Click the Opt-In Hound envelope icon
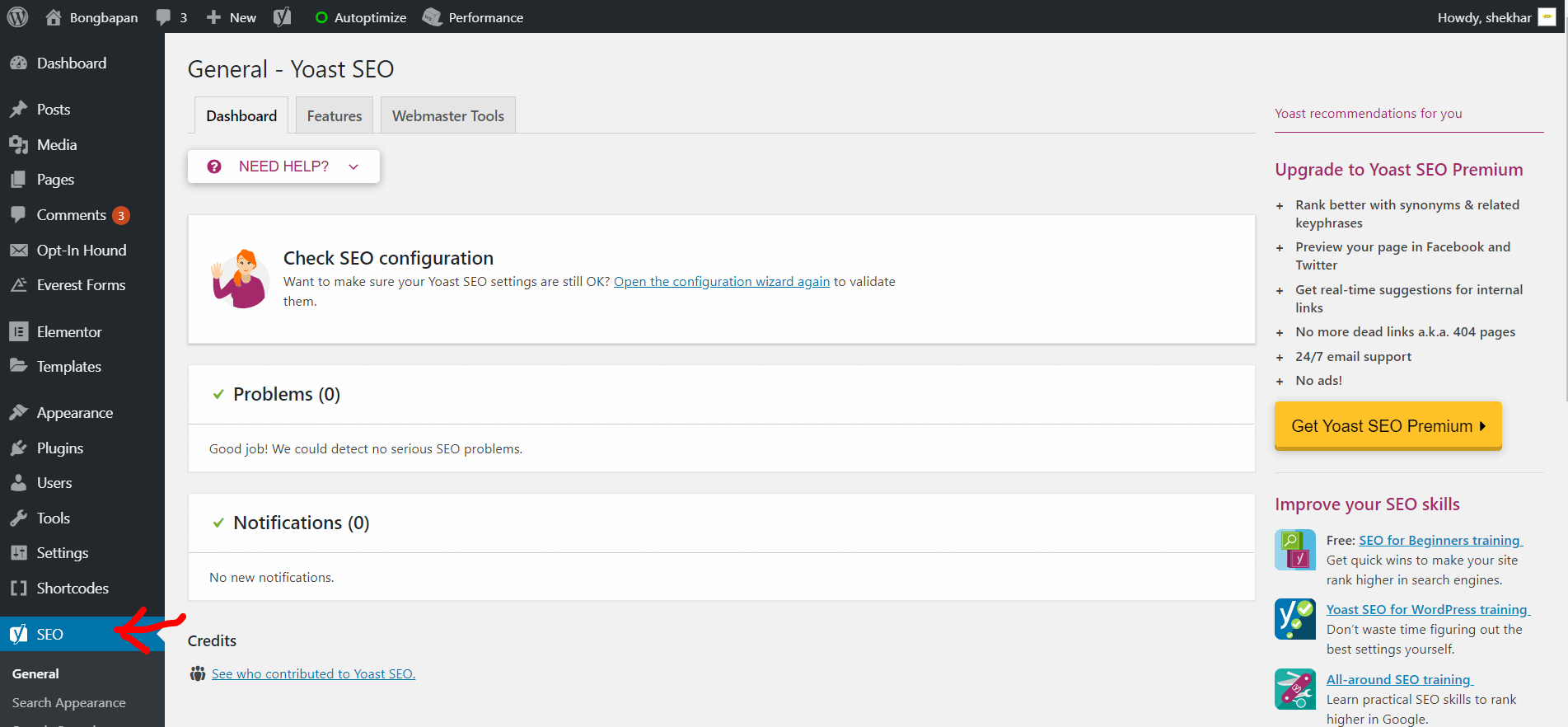The image size is (1568, 727). coord(18,251)
